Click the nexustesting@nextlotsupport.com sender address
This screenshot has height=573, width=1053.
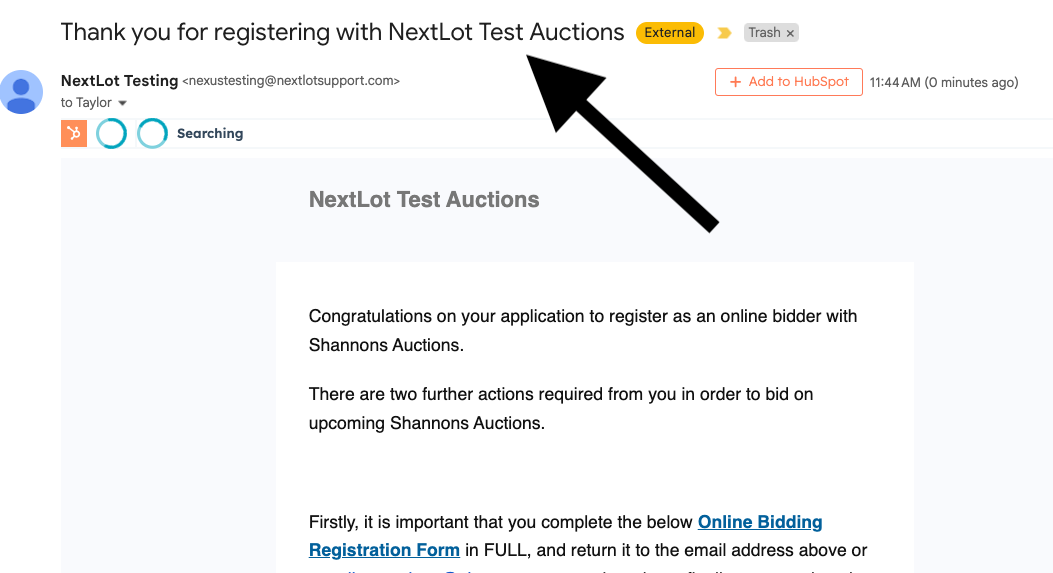291,81
